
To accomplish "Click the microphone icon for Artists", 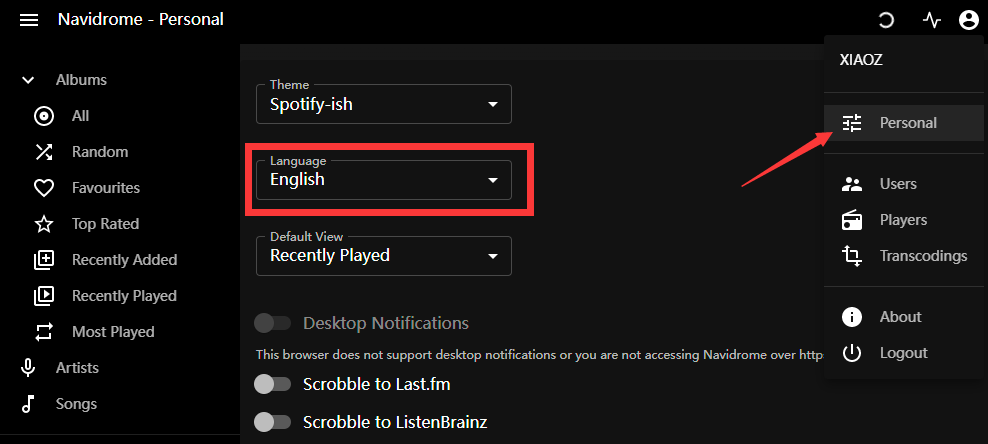I will click(x=28, y=368).
